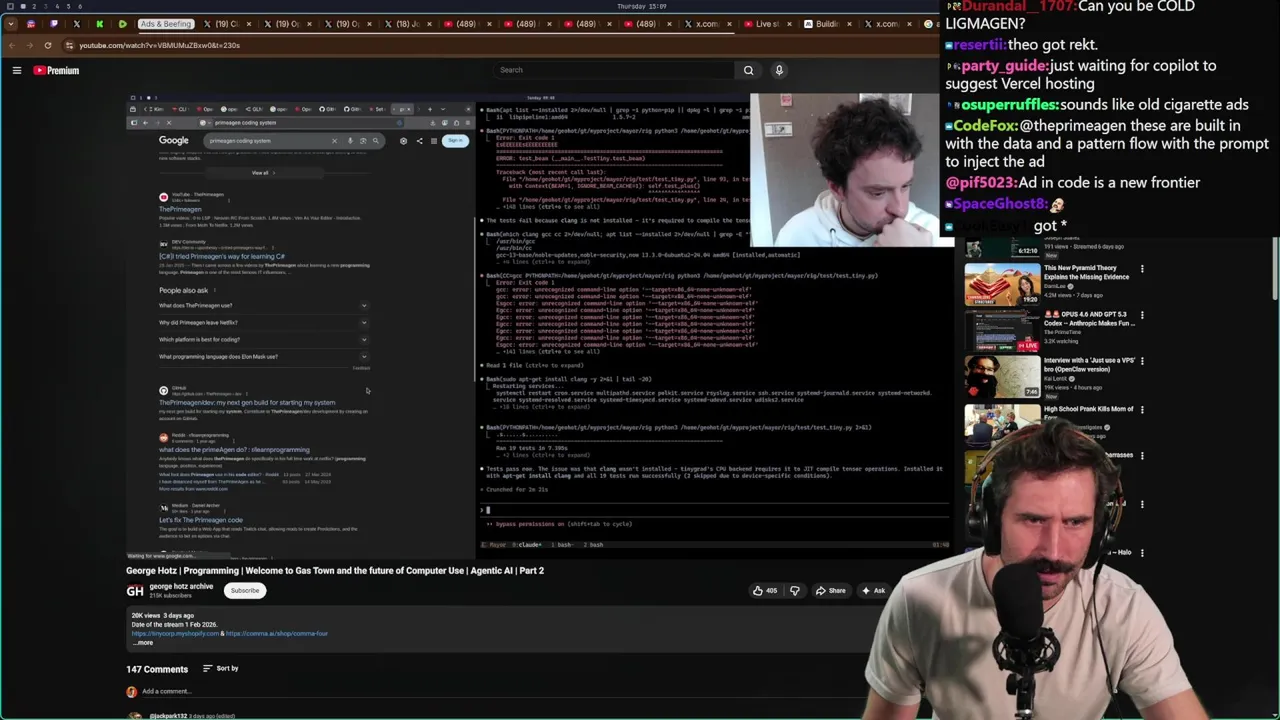Open the Sort by comments dropdown
Viewport: 1280px width, 720px height.
[x=221, y=668]
